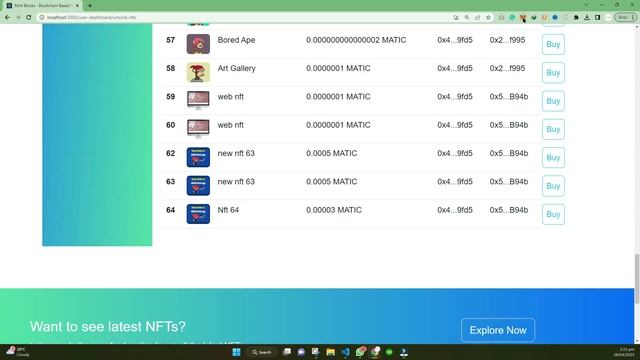Image resolution: width=640 pixels, height=360 pixels.
Task: Open new nft 63 thumbnail in row 62
Action: (198, 157)
